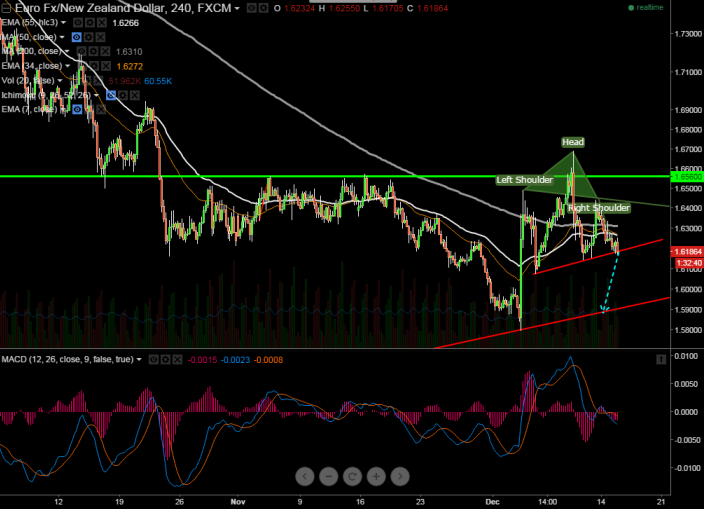The image size is (704, 509).
Task: Remove EMA (34, close) with X icon
Action: (x=106, y=66)
